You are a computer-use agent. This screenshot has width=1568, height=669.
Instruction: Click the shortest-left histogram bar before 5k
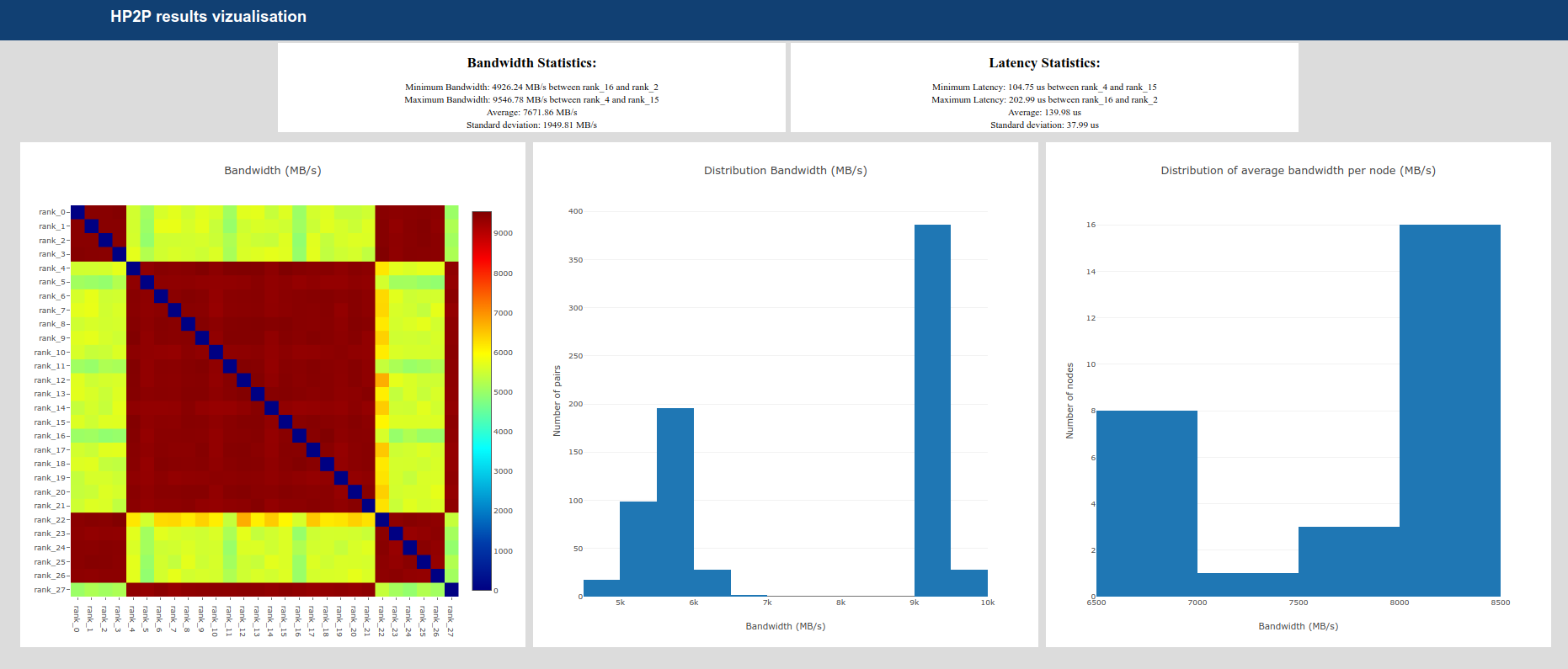click(601, 588)
